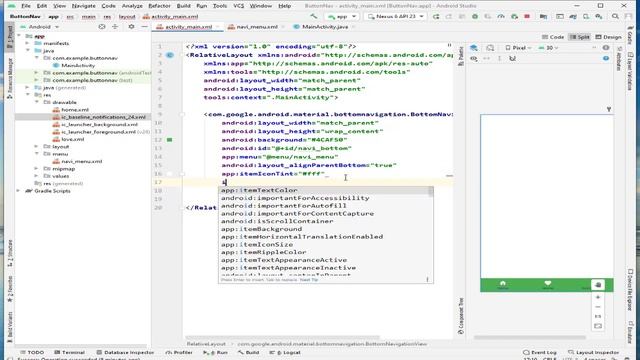Click the collapse all icon in Project panel
This screenshot has height=360, width=640.
[x=115, y=27]
